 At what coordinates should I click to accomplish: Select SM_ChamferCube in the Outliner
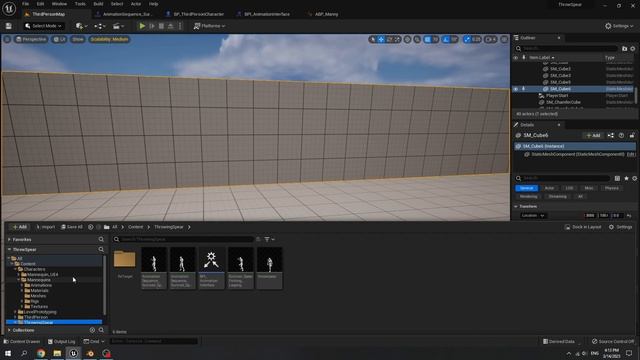coord(563,102)
